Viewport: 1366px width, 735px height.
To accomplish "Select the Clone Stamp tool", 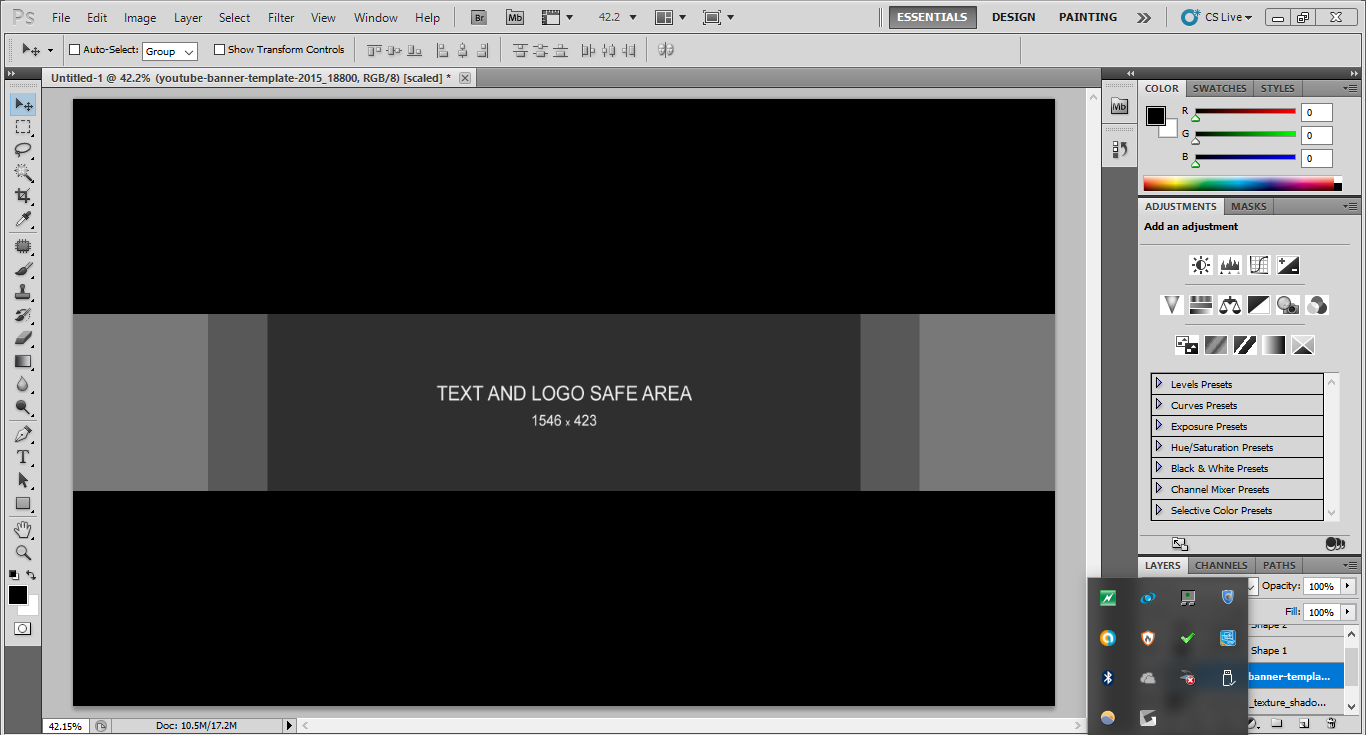I will click(23, 292).
